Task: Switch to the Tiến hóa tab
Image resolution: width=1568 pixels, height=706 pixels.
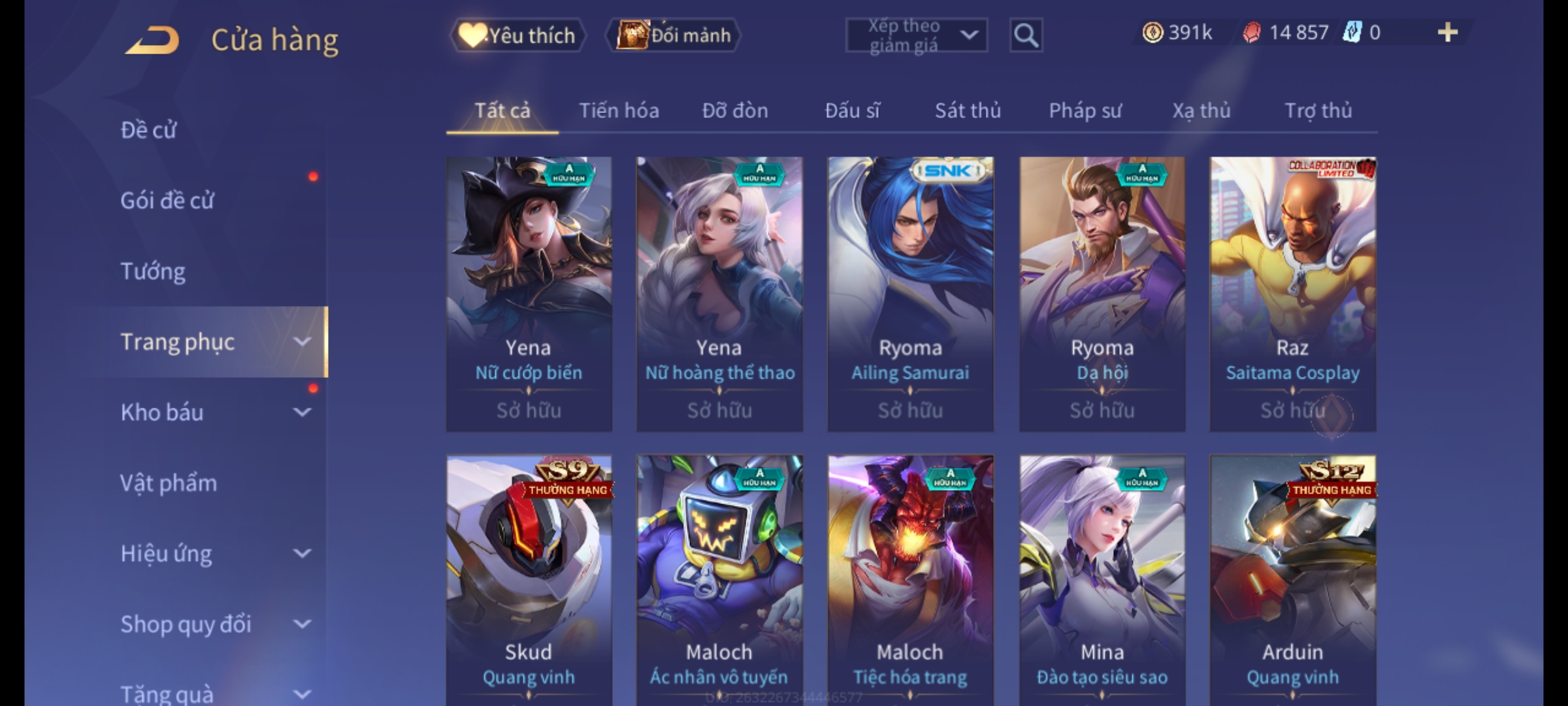Action: pyautogui.click(x=619, y=110)
